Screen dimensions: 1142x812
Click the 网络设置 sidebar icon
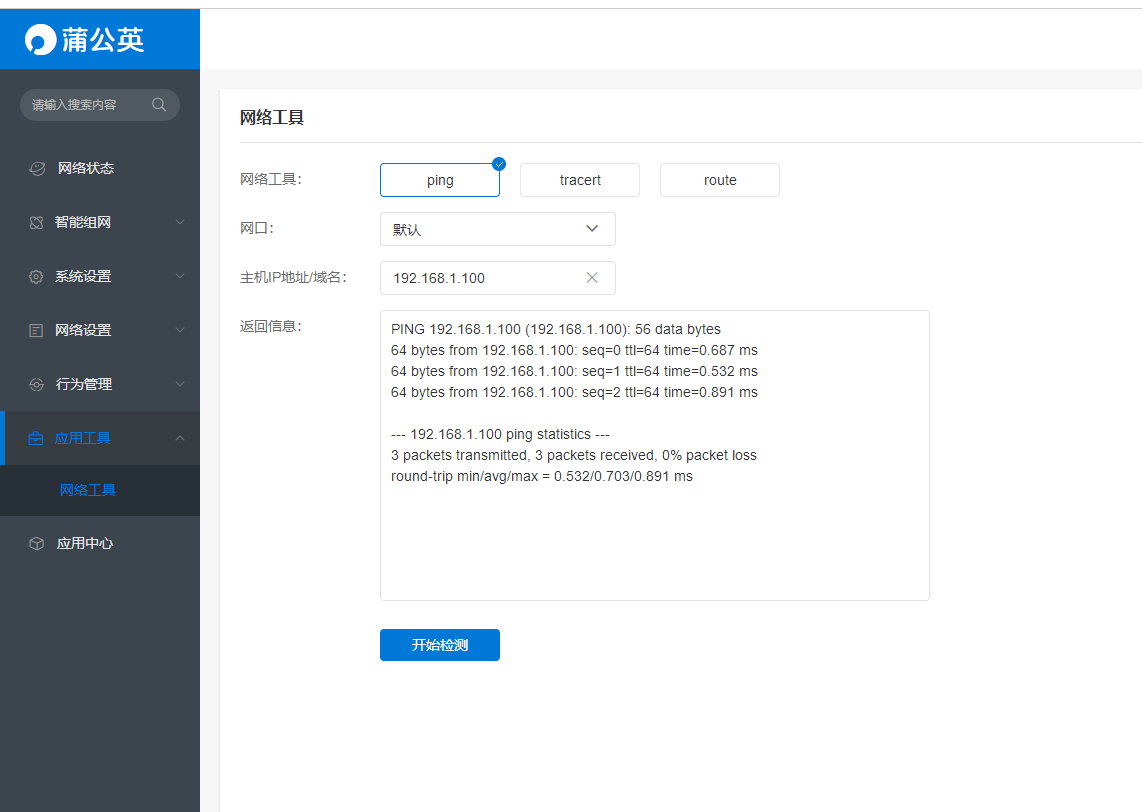coord(36,330)
